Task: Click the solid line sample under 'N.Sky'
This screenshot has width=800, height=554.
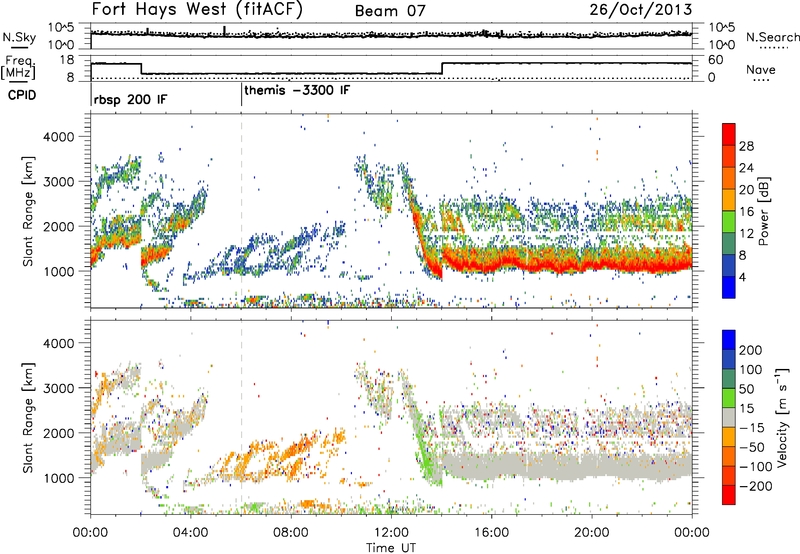Action: click(x=19, y=47)
